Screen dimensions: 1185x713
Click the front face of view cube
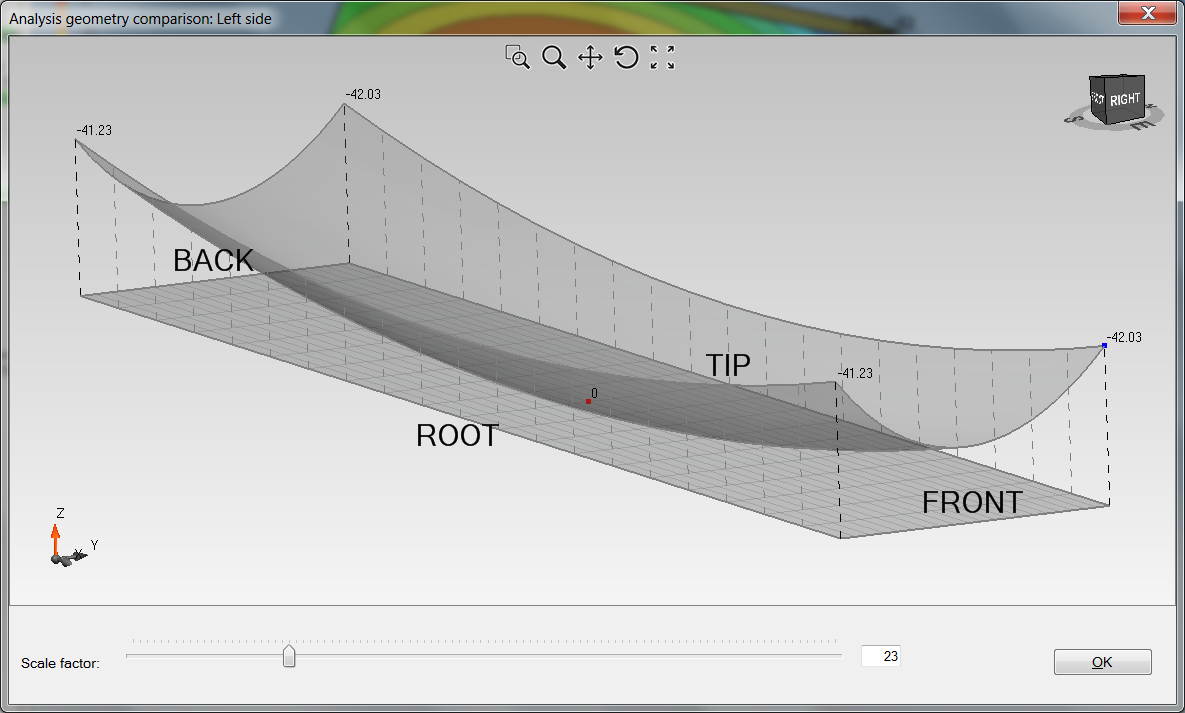click(x=1097, y=100)
